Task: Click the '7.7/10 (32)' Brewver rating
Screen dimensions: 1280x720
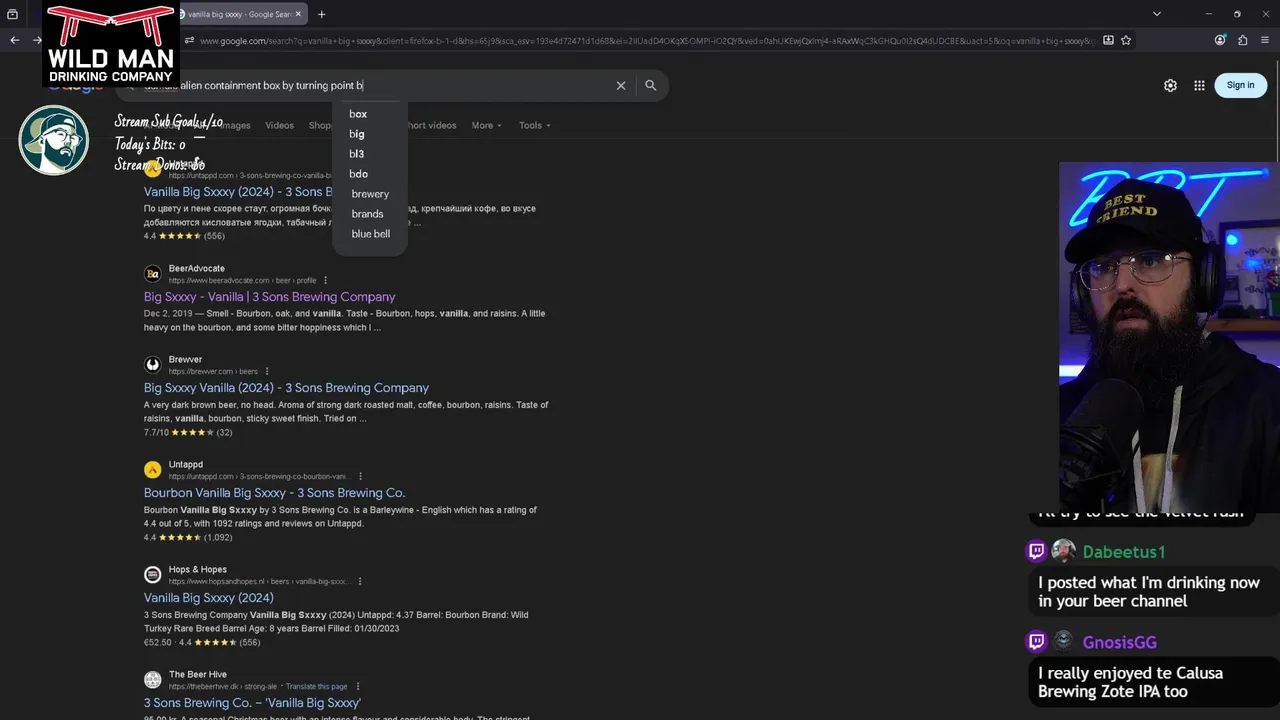Action: click(x=187, y=433)
